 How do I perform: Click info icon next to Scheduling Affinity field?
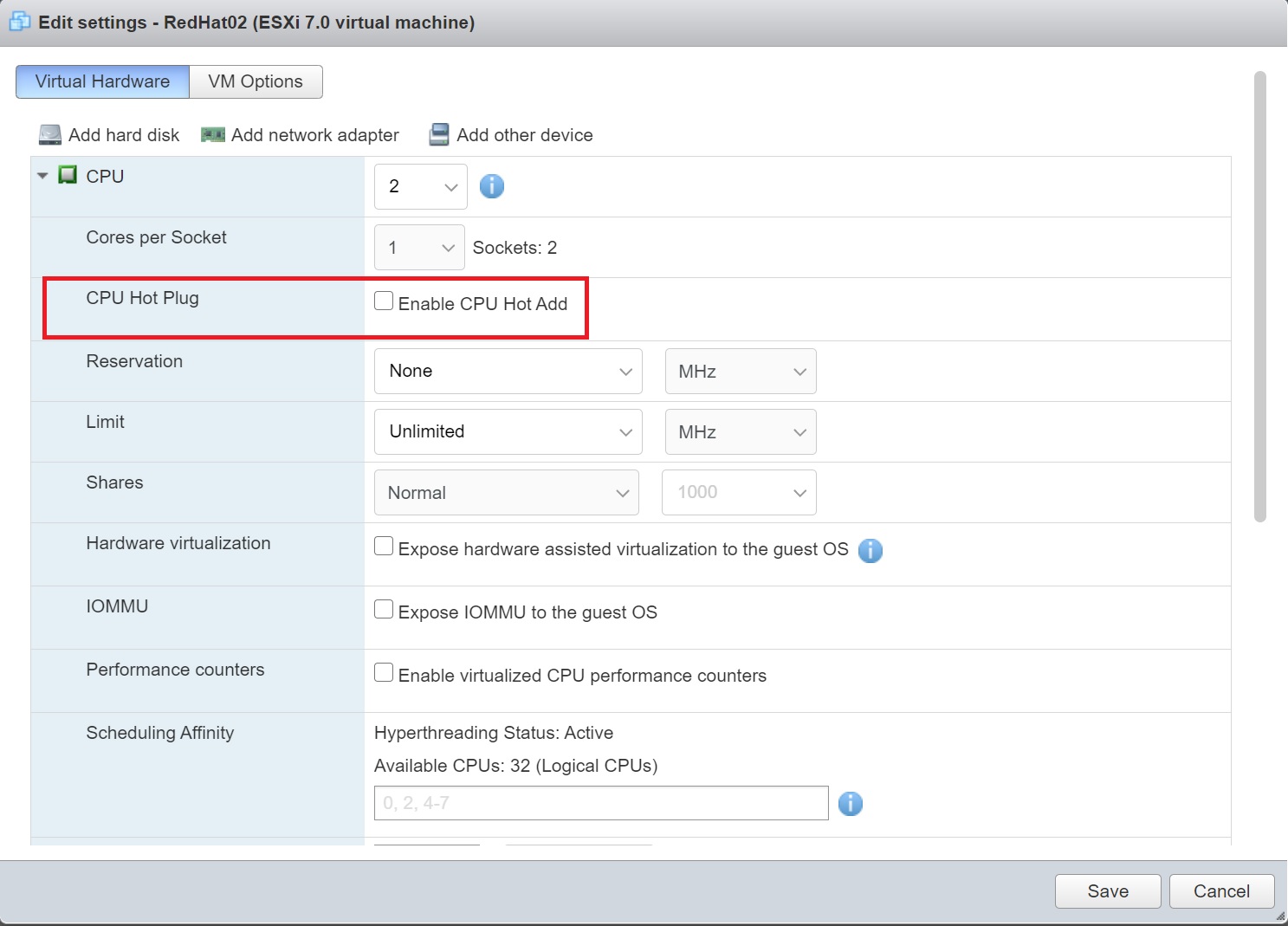coord(851,804)
